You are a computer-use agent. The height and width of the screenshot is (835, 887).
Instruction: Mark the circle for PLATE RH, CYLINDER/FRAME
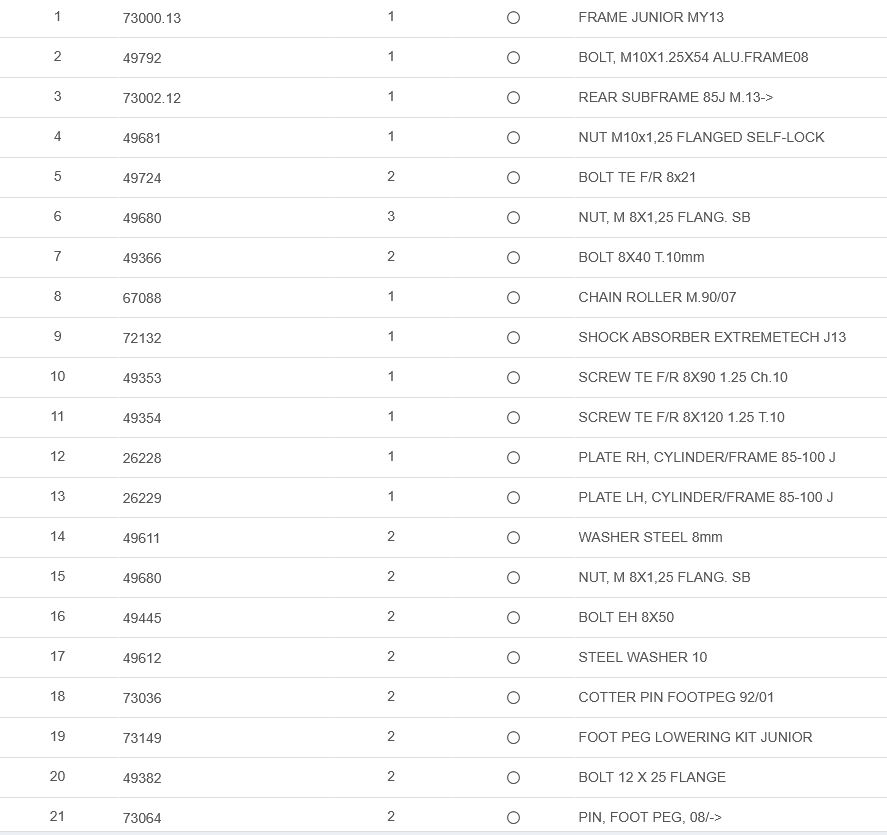click(x=513, y=458)
